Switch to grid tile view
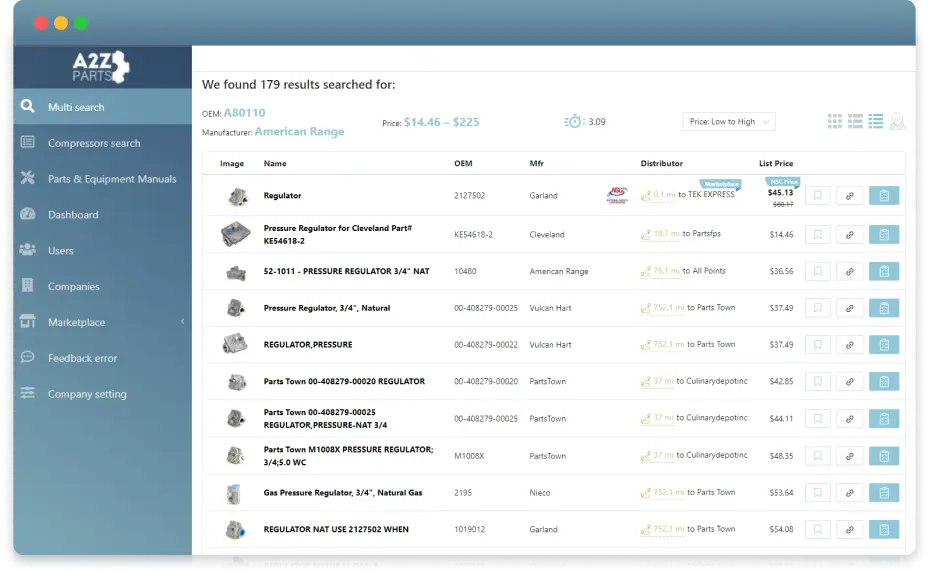929x572 pixels. (x=834, y=122)
